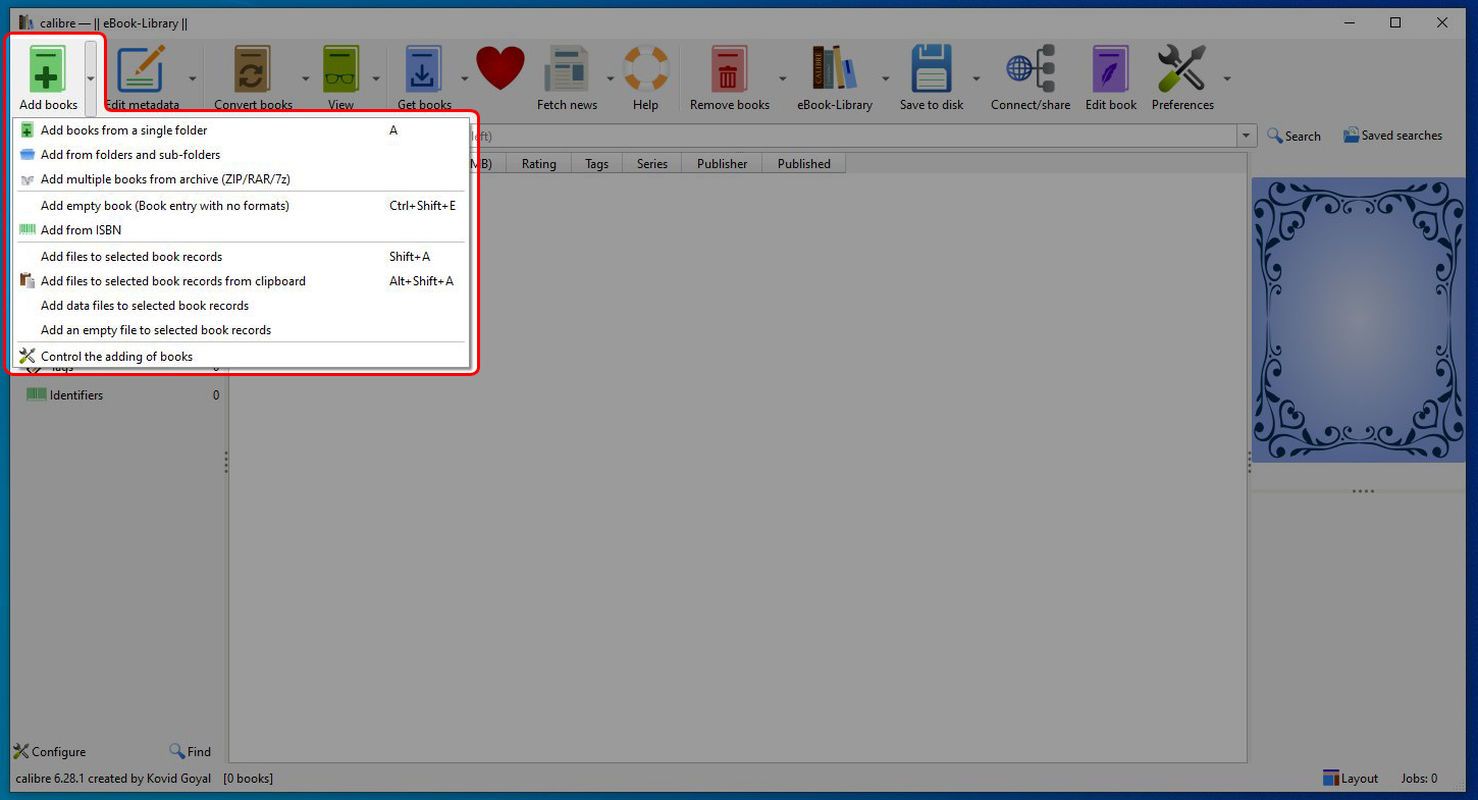Viewport: 1478px width, 800px height.
Task: Click the Search button
Action: [x=1294, y=135]
